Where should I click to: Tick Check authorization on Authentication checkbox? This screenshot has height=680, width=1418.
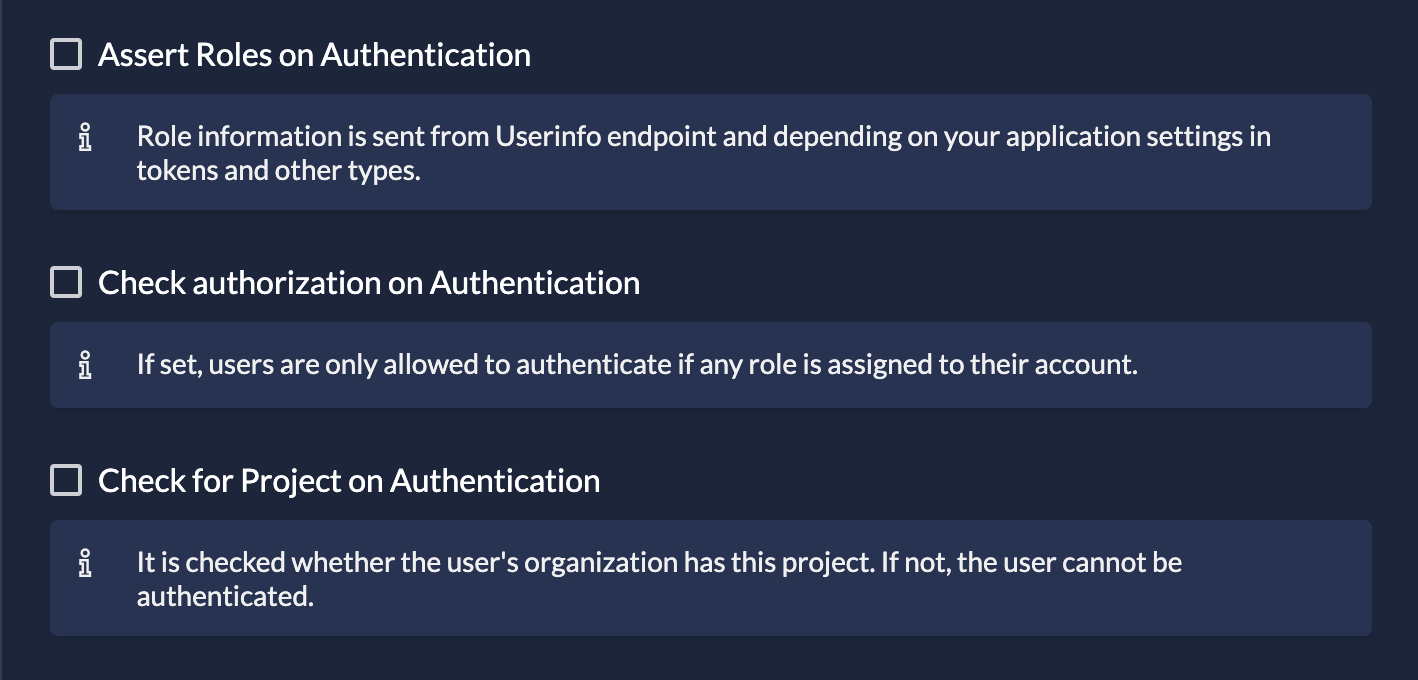pos(66,283)
